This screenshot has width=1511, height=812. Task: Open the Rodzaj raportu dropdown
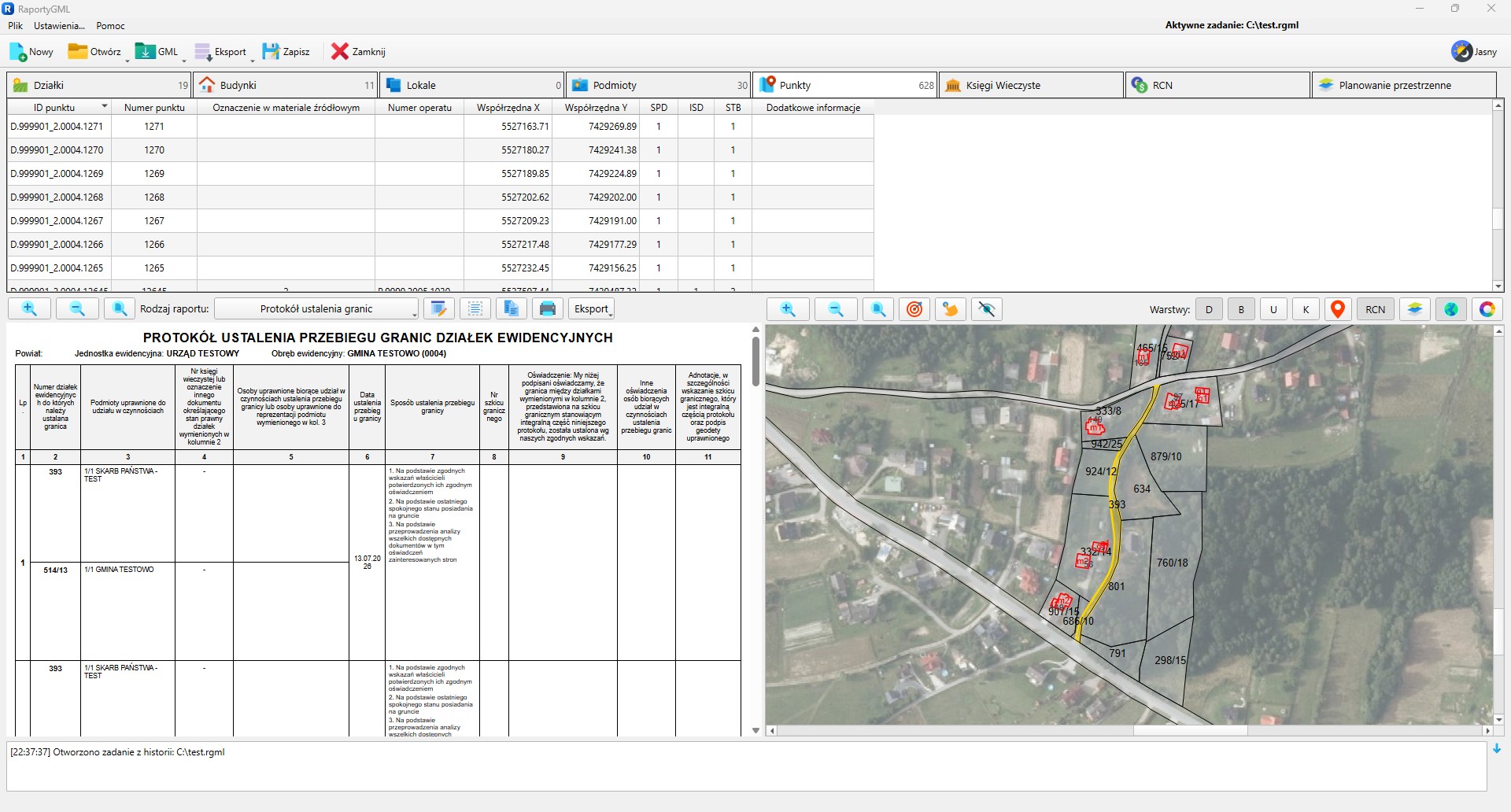point(316,309)
